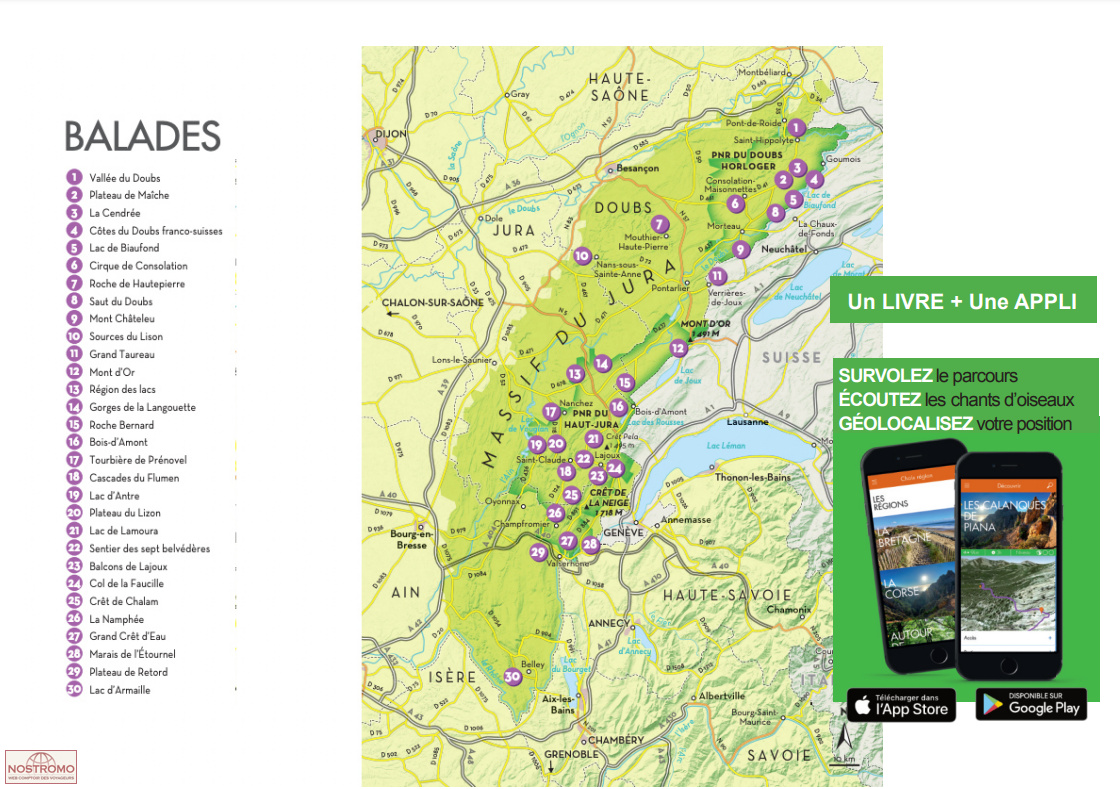Select 'Cascades du Flumen' in the list
This screenshot has height=789, width=1120.
[134, 478]
